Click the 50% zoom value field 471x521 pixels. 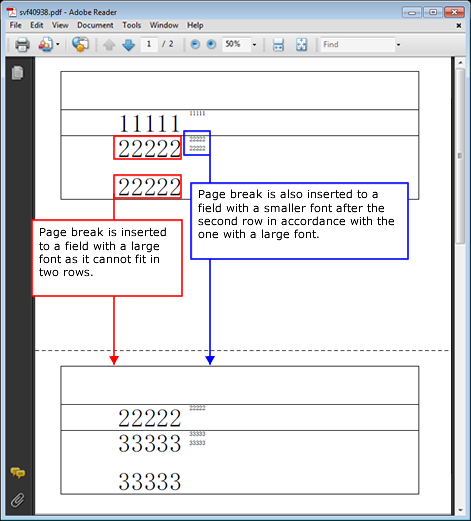point(236,44)
